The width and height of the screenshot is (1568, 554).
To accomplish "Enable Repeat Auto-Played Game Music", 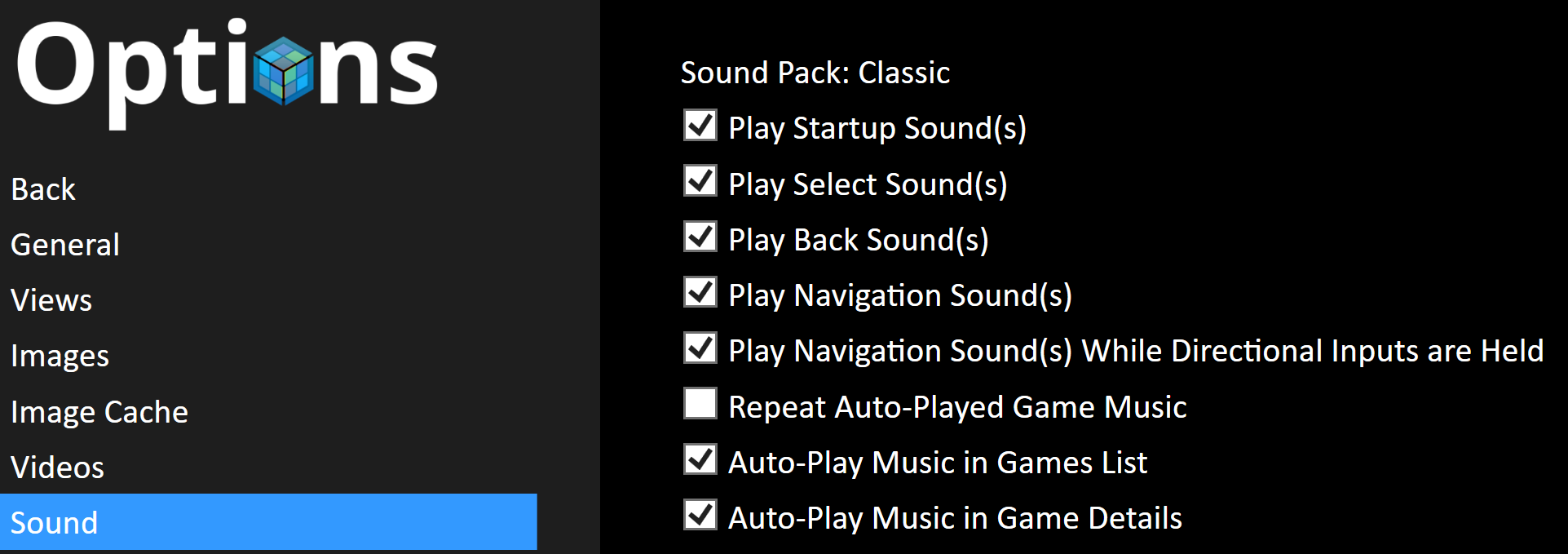I will [700, 403].
